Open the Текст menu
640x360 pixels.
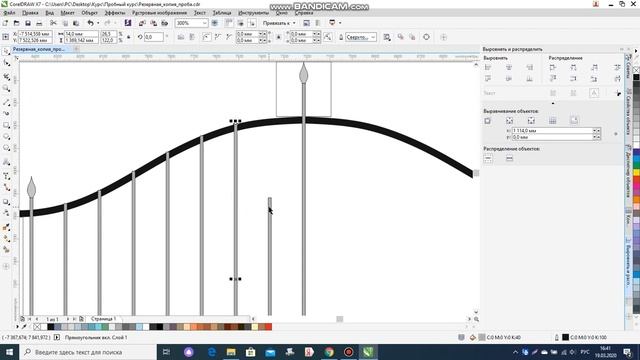click(x=200, y=13)
